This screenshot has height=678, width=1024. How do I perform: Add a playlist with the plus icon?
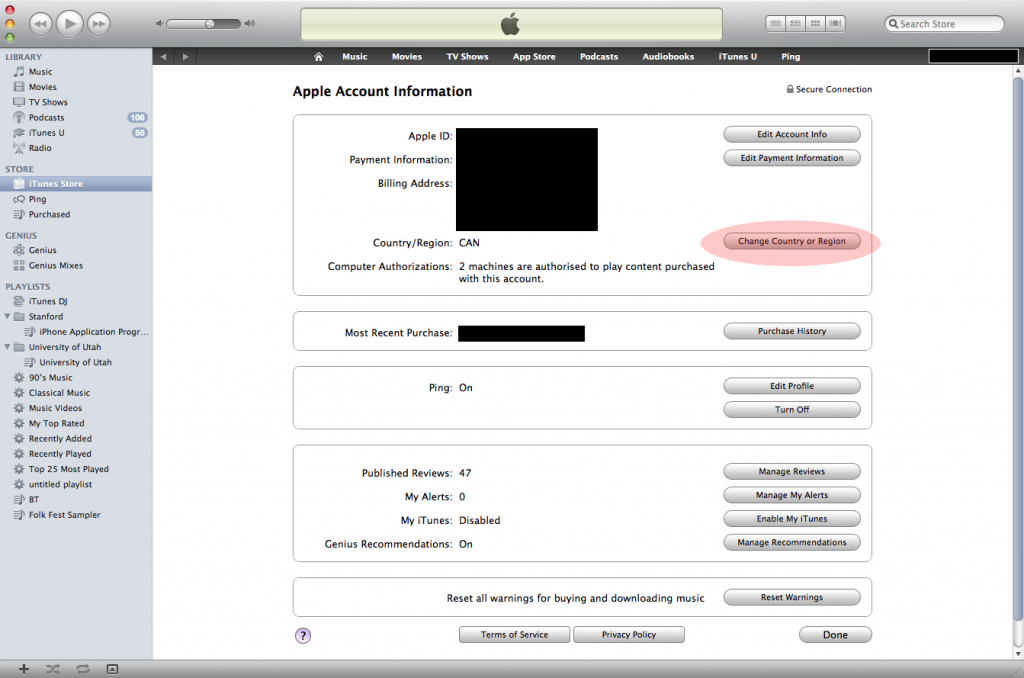(24, 669)
